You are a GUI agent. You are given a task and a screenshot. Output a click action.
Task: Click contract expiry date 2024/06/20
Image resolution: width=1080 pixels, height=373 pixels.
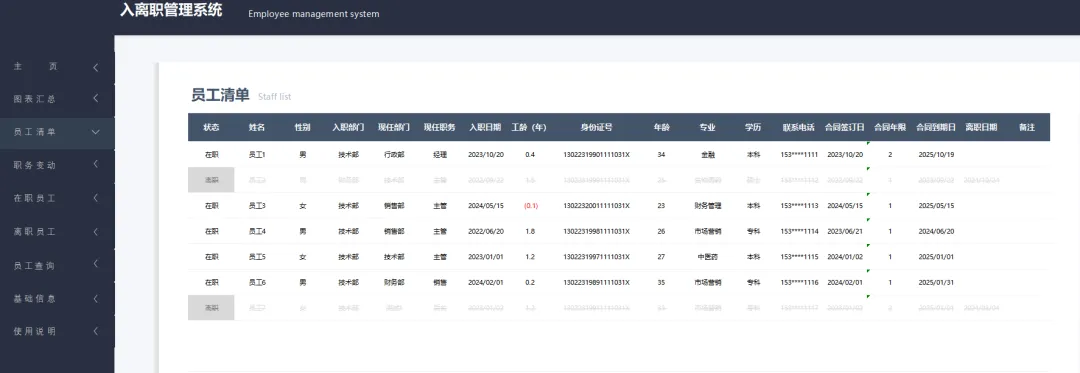937,231
